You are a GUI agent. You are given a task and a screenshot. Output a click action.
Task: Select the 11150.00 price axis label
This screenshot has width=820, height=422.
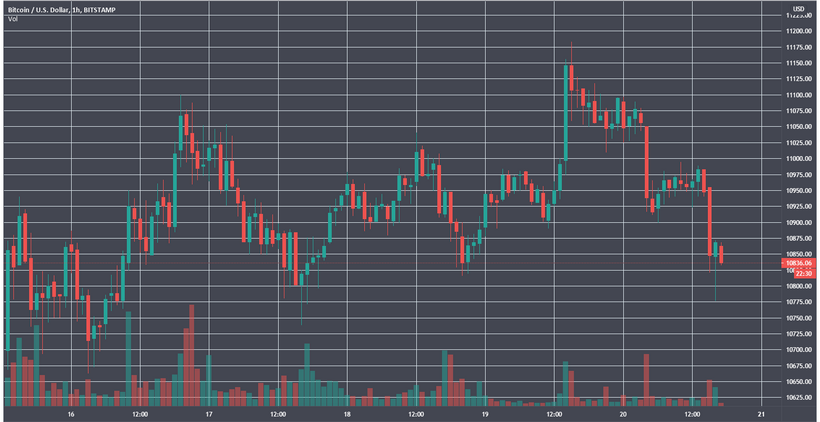(798, 63)
